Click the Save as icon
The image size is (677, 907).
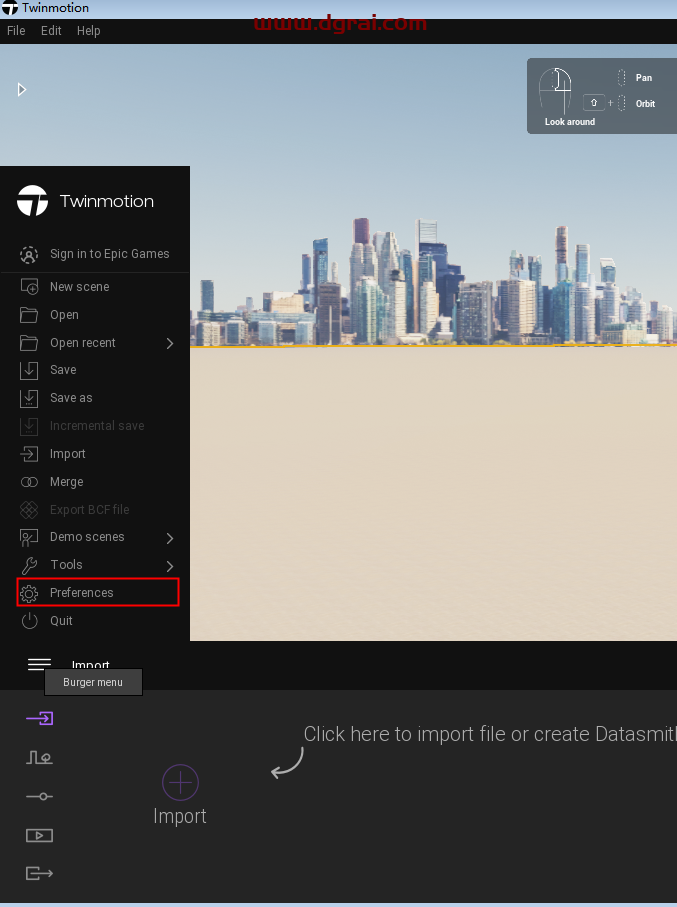point(29,398)
